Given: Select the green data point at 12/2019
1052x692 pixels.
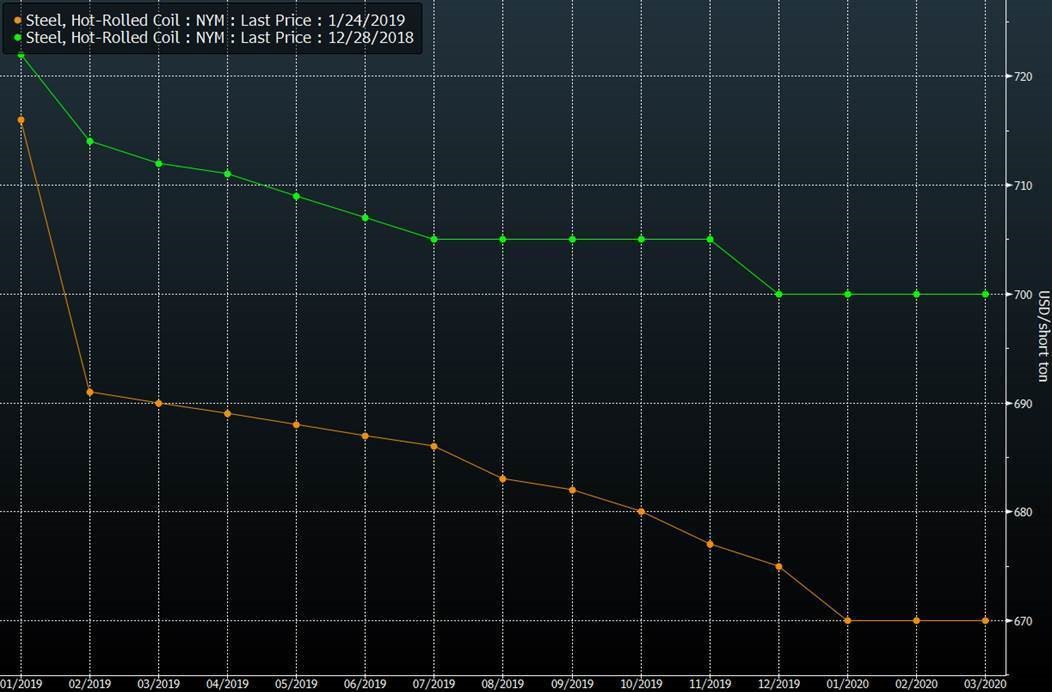Looking at the screenshot, I should pyautogui.click(x=779, y=294).
